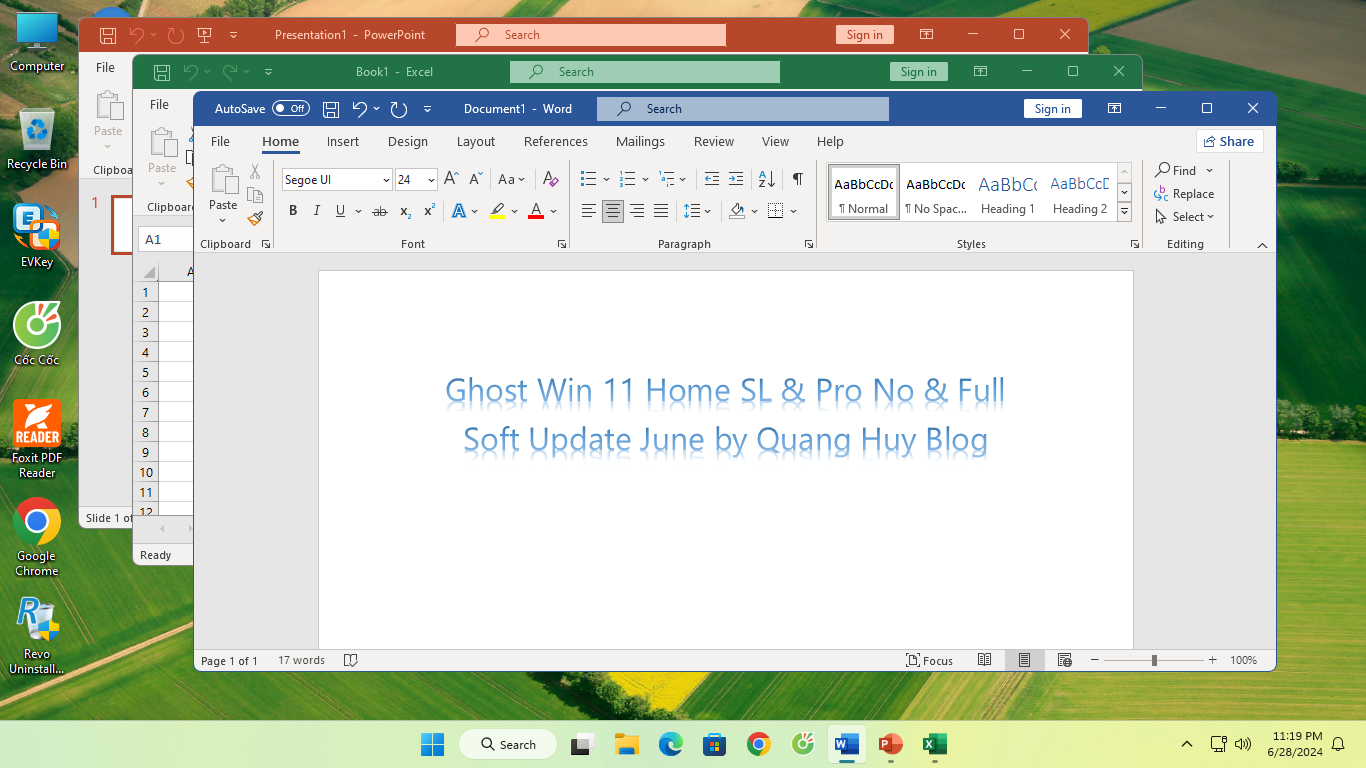Toggle Italic formatting
Image resolution: width=1366 pixels, height=768 pixels.
tap(317, 211)
